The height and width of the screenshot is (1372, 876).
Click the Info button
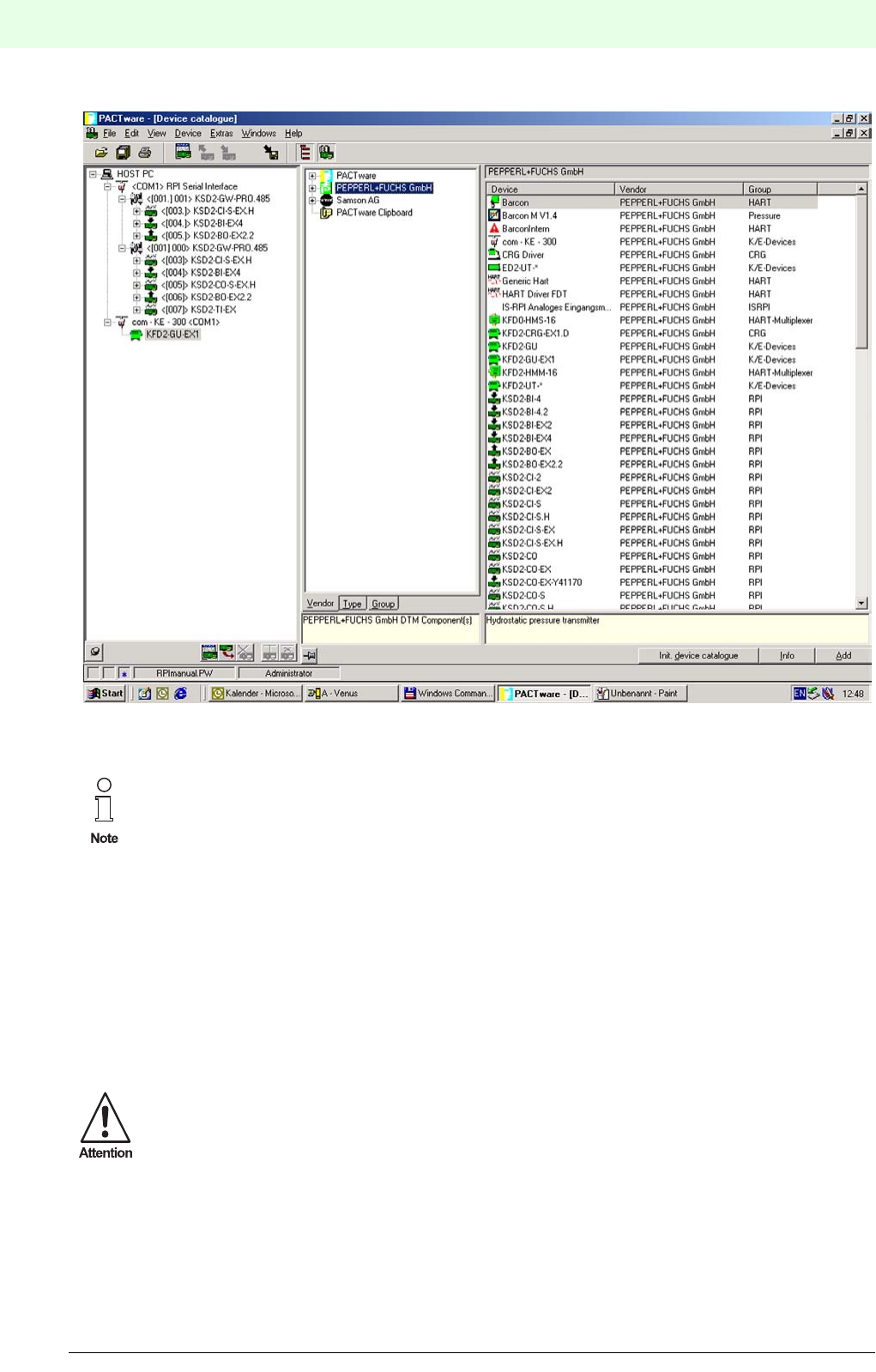pyautogui.click(x=787, y=655)
